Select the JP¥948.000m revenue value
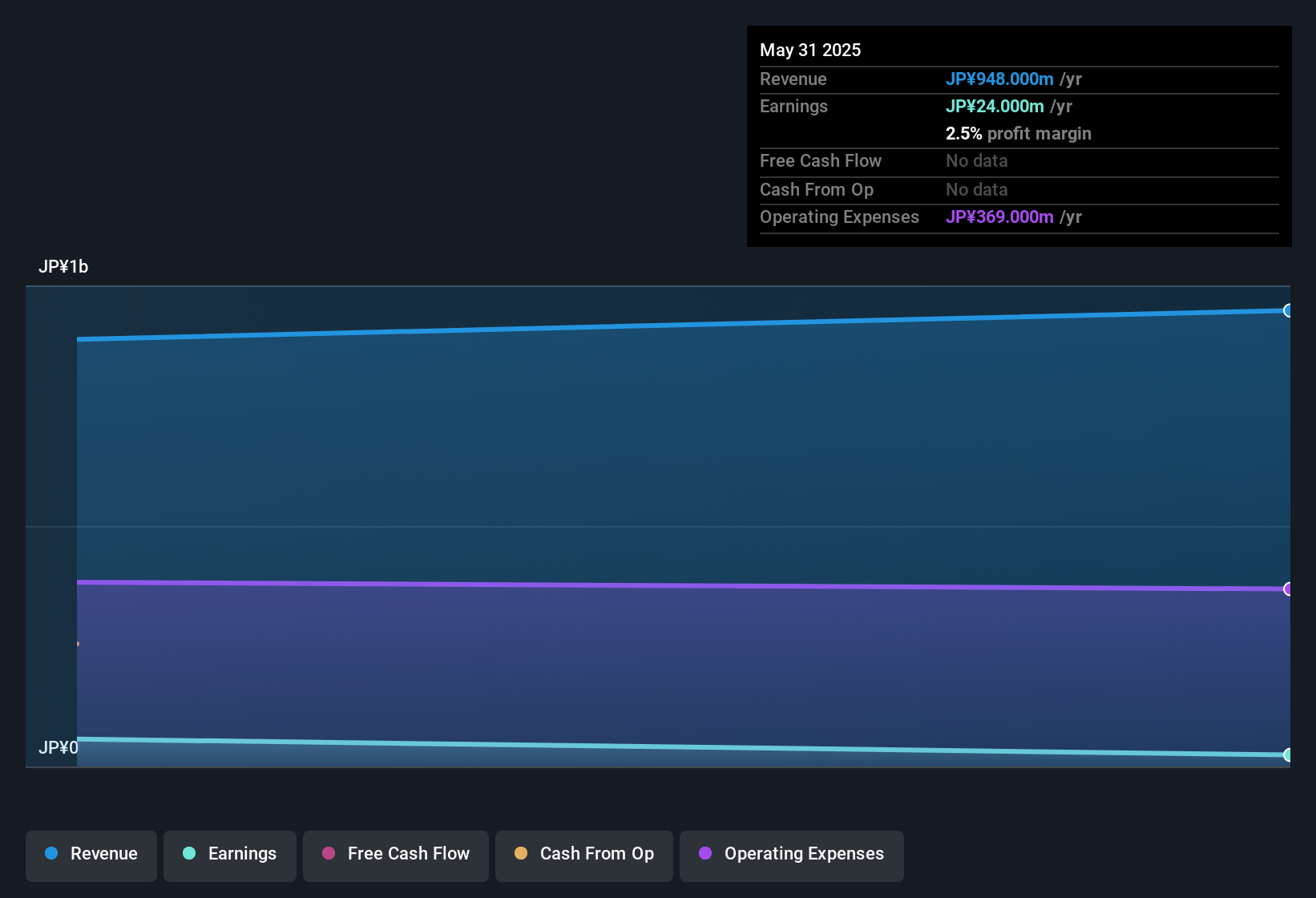The width and height of the screenshot is (1316, 898). 999,79
